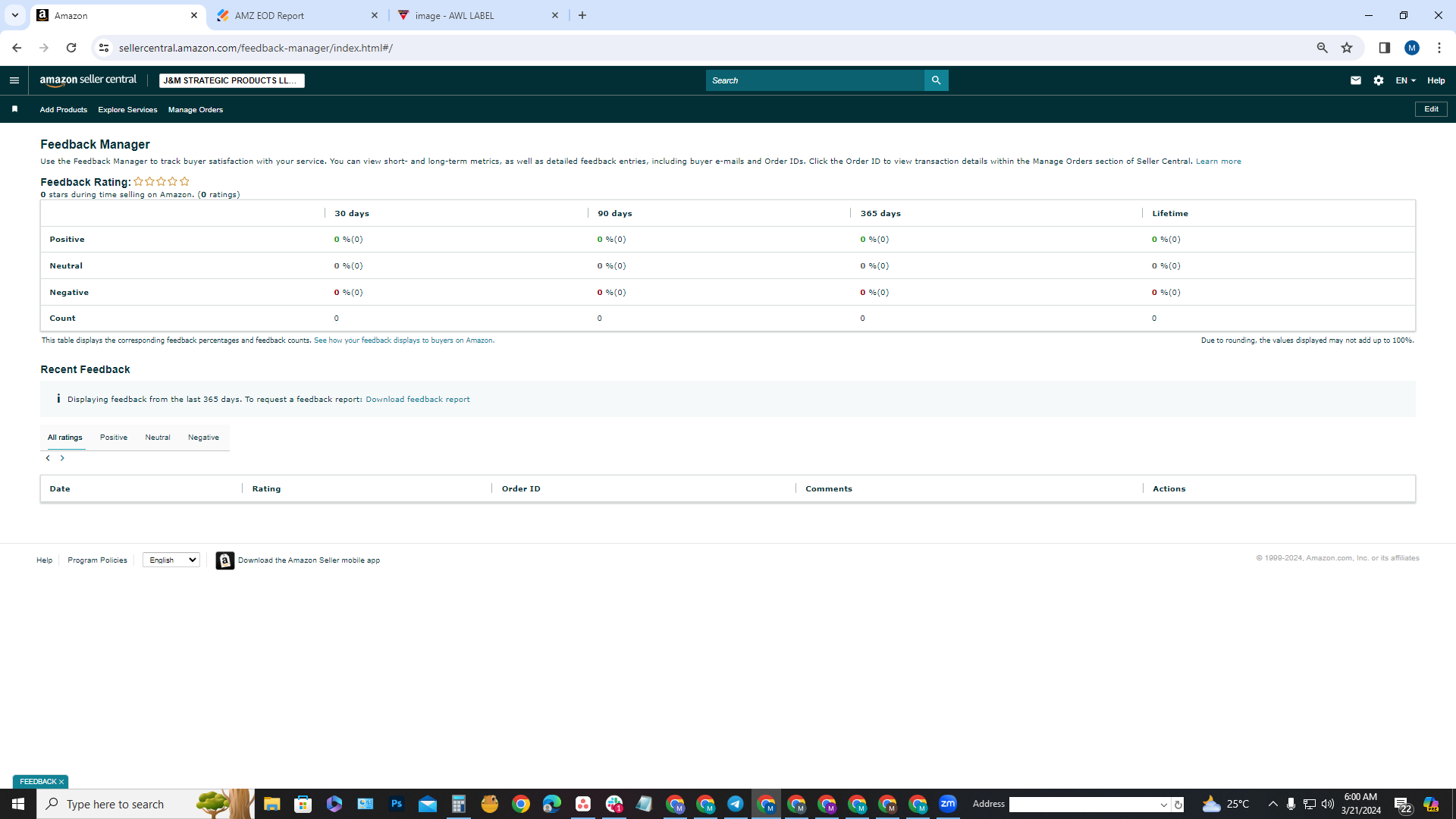Click into the Seller Central search field
1456x819 pixels.
tap(815, 80)
